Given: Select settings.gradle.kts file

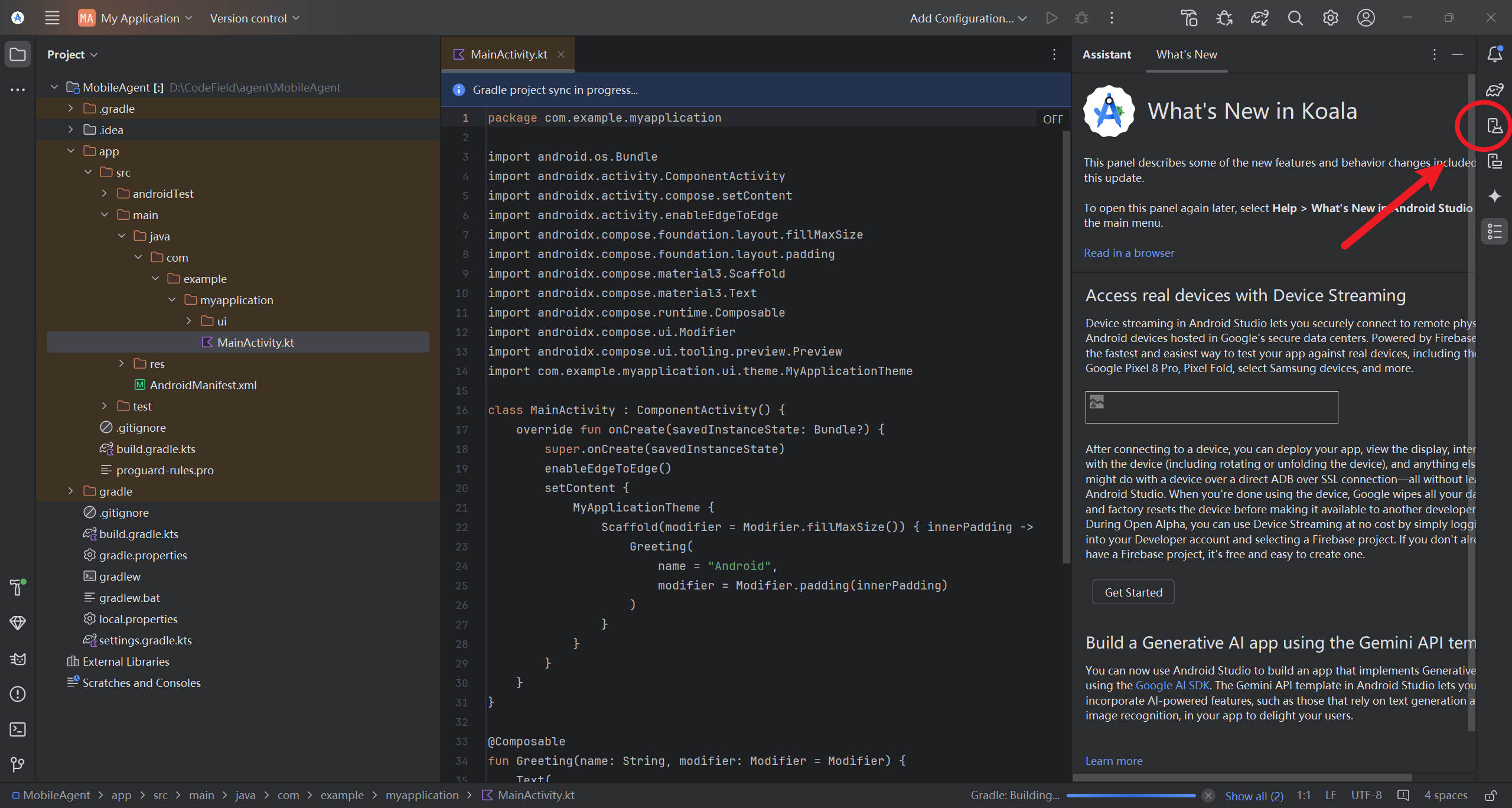Looking at the screenshot, I should tap(145, 640).
